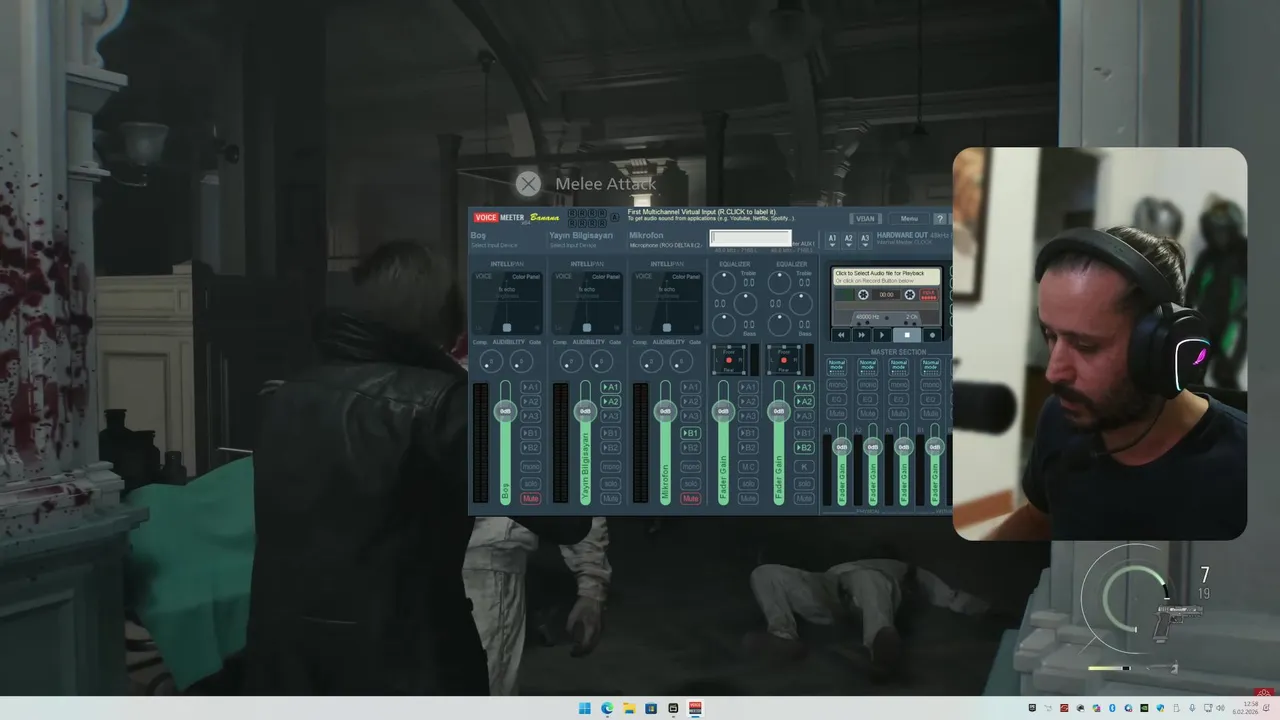
Task: Open the help question mark button
Action: pos(939,218)
